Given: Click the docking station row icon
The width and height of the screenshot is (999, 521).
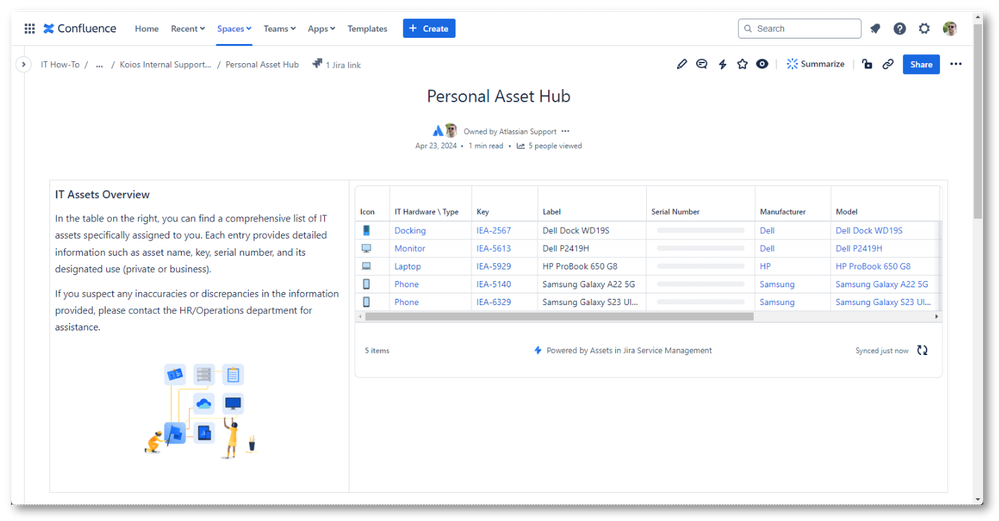Looking at the screenshot, I should pyautogui.click(x=366, y=230).
